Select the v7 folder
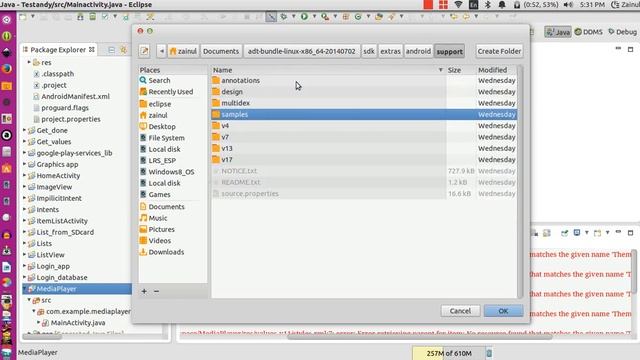640x360 pixels. 364,137
